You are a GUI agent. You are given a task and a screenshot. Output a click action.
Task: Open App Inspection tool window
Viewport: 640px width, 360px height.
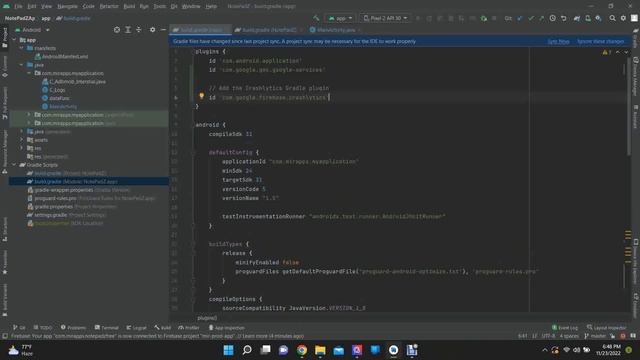[227, 327]
